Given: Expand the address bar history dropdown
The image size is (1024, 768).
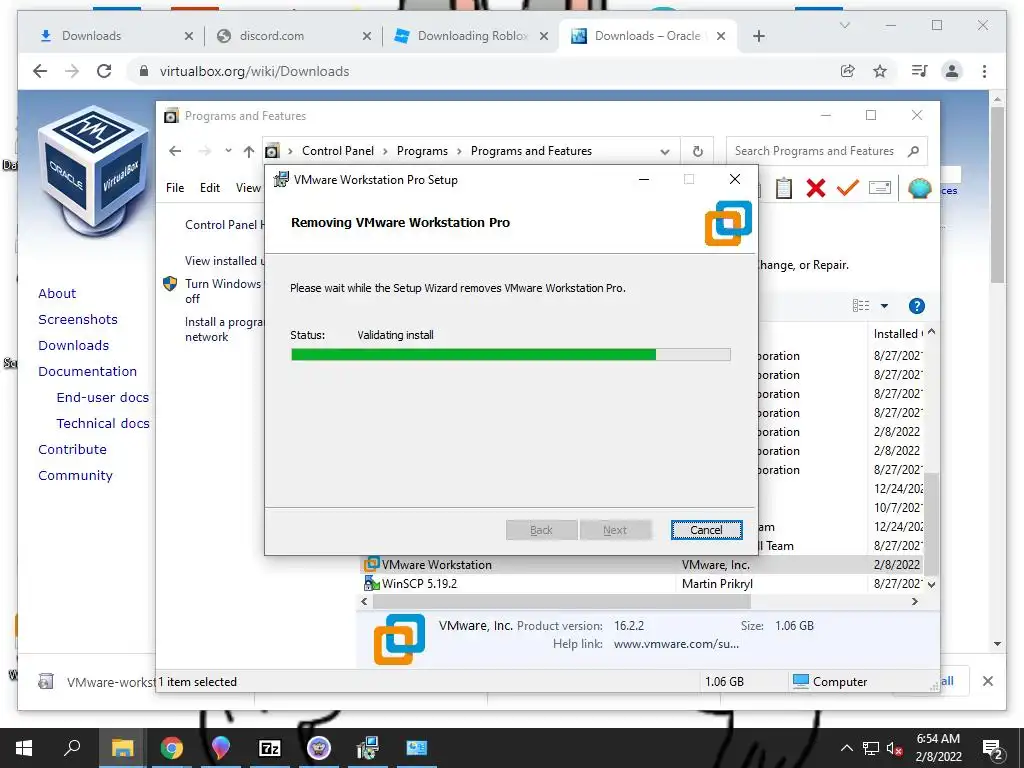Looking at the screenshot, I should point(665,152).
